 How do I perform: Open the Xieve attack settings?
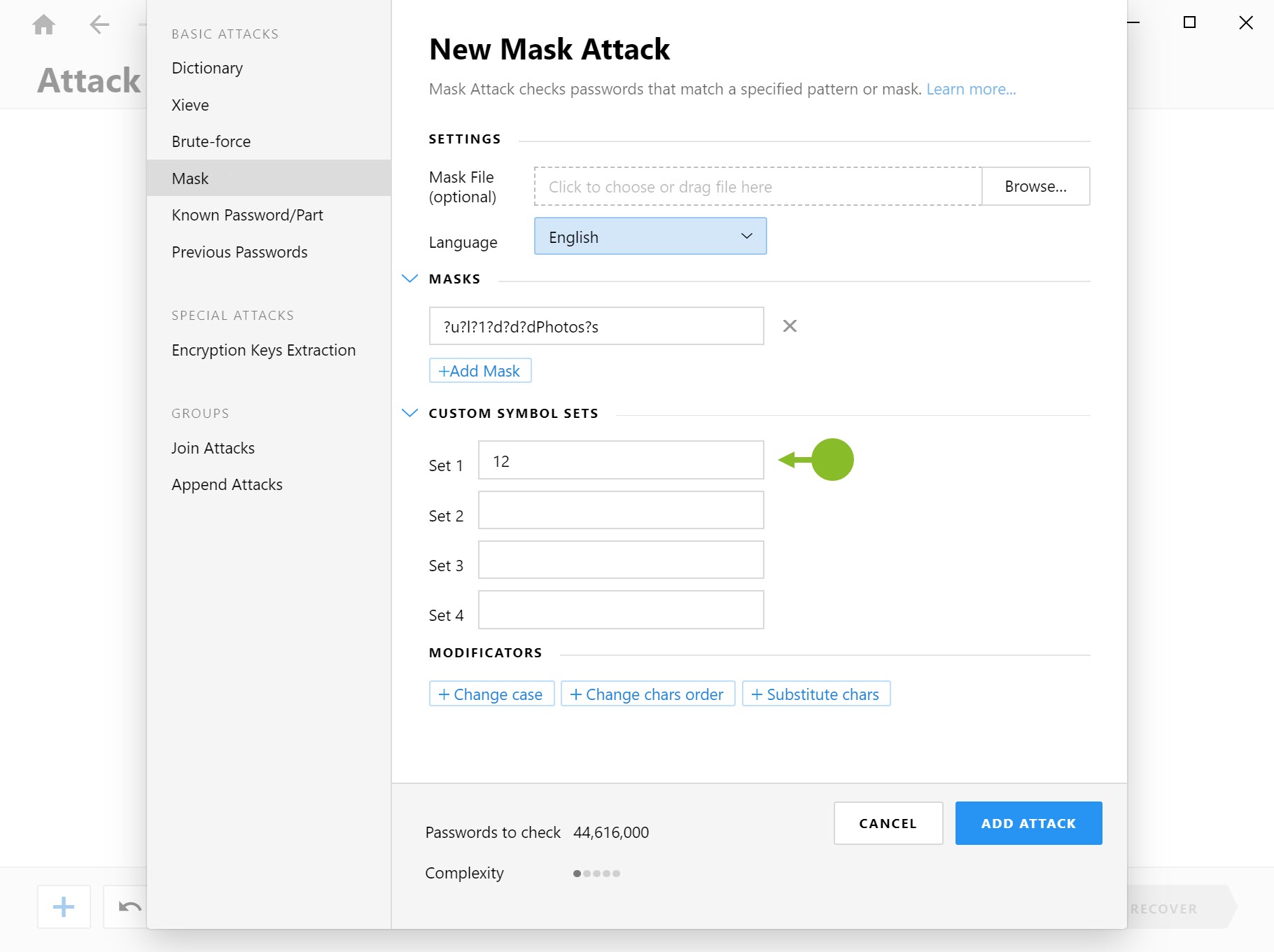click(x=190, y=104)
